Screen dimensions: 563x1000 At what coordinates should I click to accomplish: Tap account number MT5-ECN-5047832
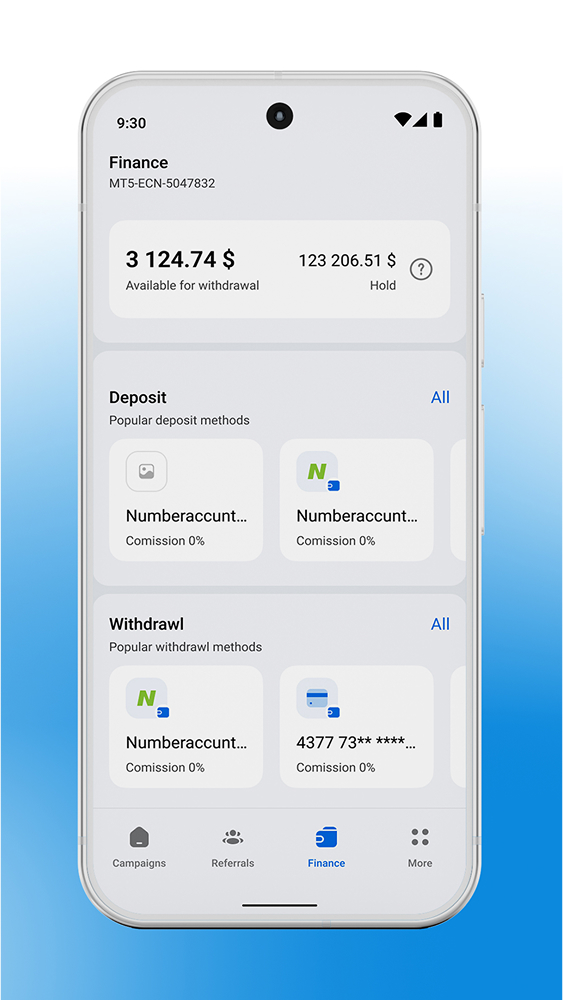(162, 184)
